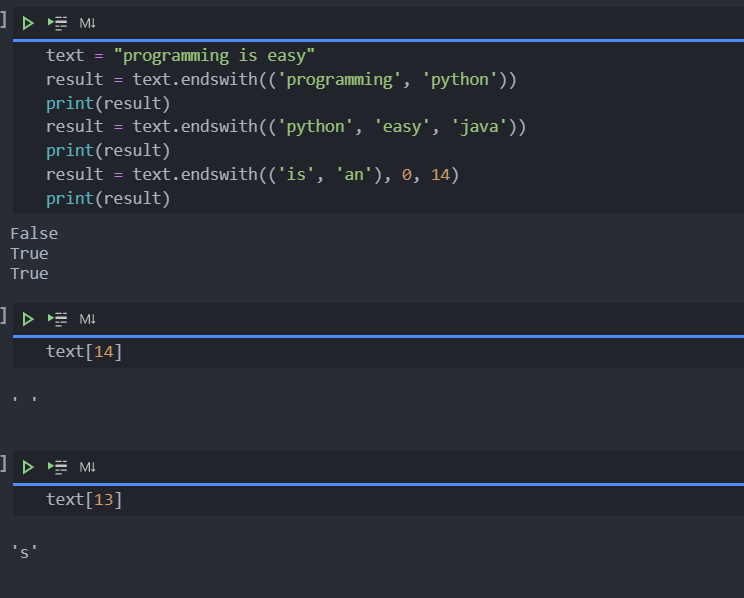Click the "programming is easy" assignment line
Viewport: 744px width, 598px height.
[180, 55]
